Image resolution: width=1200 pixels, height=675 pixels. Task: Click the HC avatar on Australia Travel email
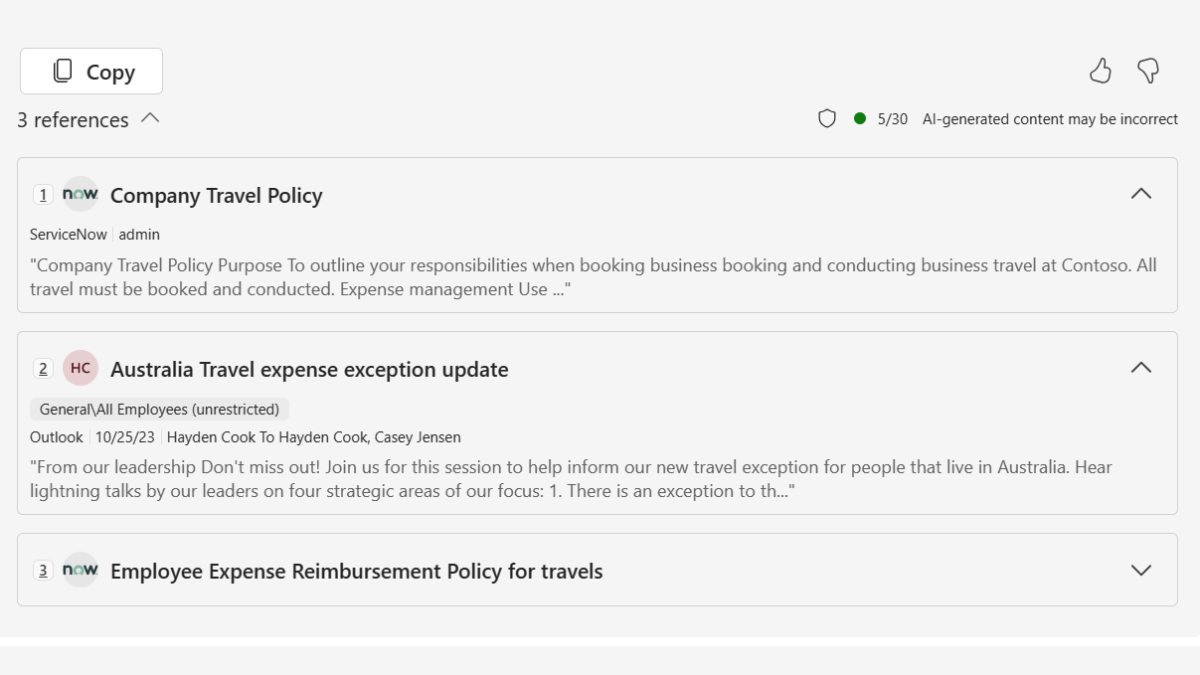tap(80, 368)
